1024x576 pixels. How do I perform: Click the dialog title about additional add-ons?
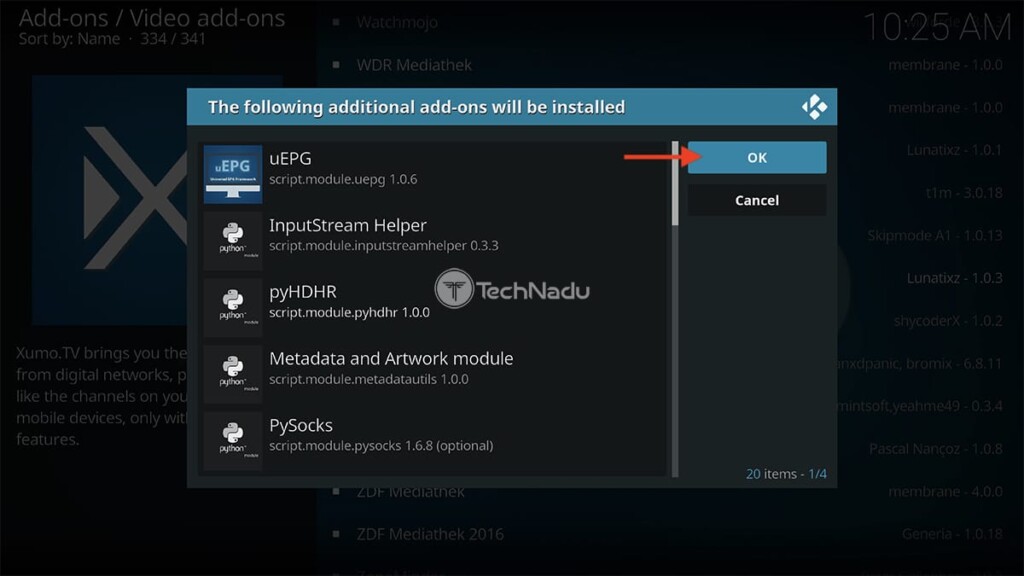416,107
